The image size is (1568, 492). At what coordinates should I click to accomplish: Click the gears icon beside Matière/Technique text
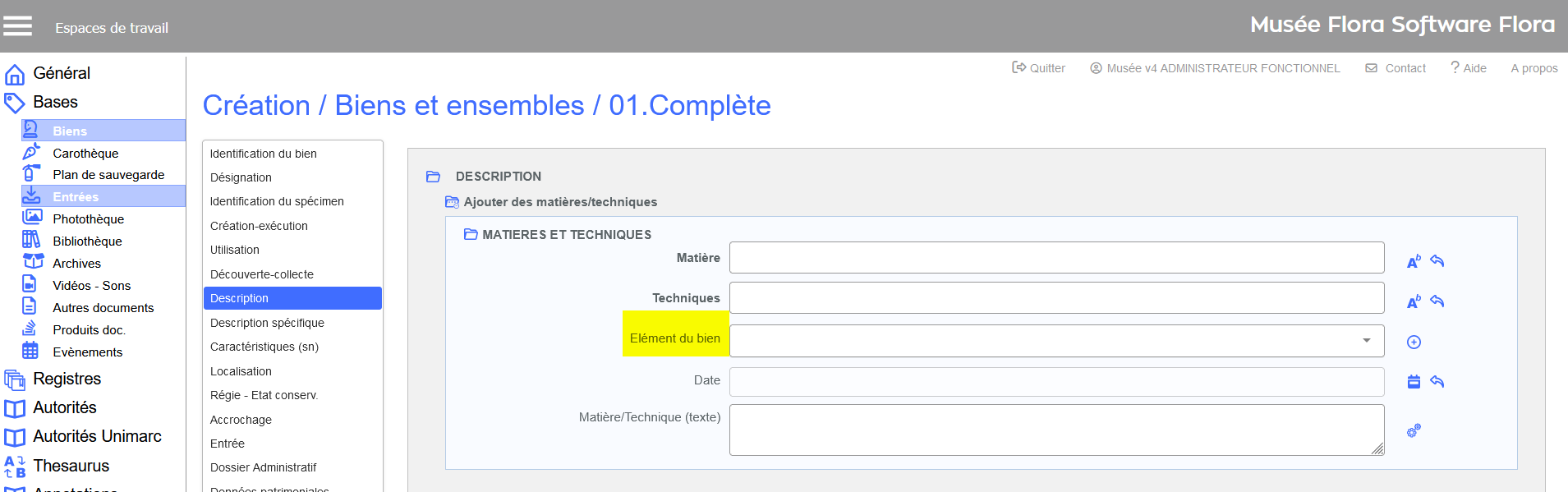click(1414, 430)
